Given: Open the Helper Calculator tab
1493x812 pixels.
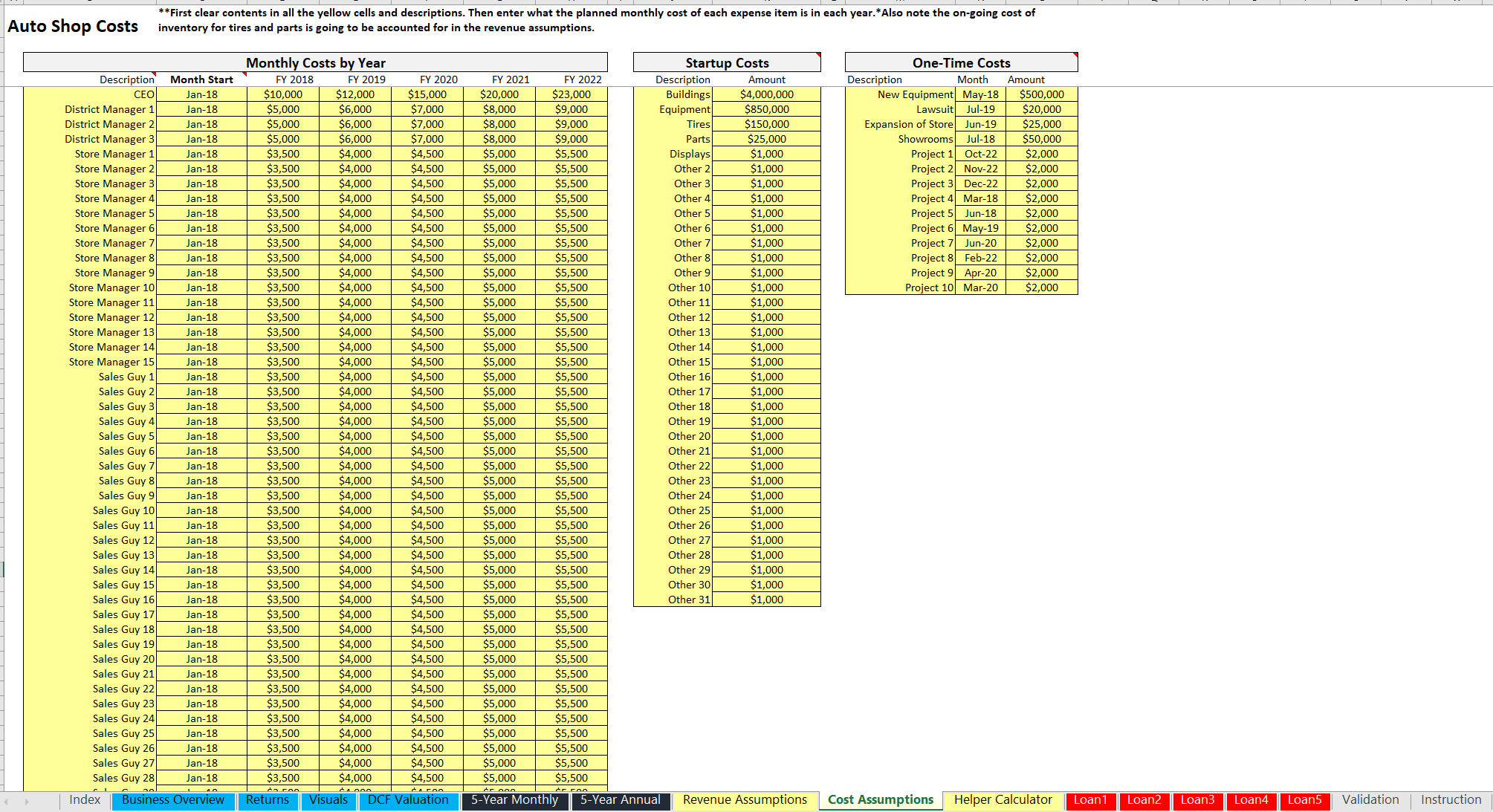Looking at the screenshot, I should (x=1003, y=800).
